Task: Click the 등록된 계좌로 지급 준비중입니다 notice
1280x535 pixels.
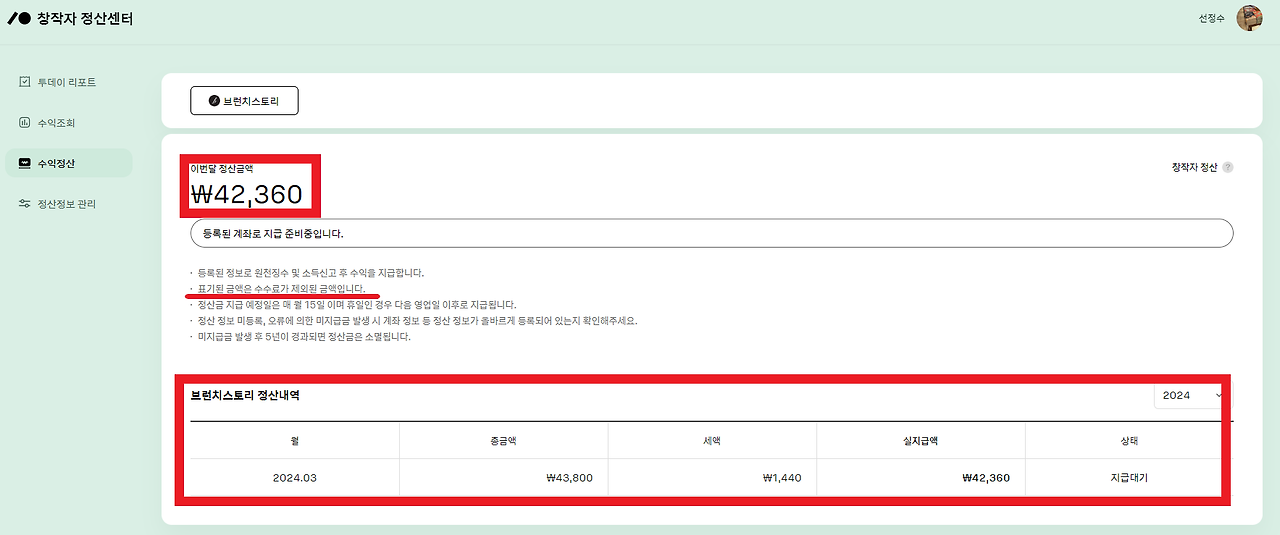Action: 711,233
